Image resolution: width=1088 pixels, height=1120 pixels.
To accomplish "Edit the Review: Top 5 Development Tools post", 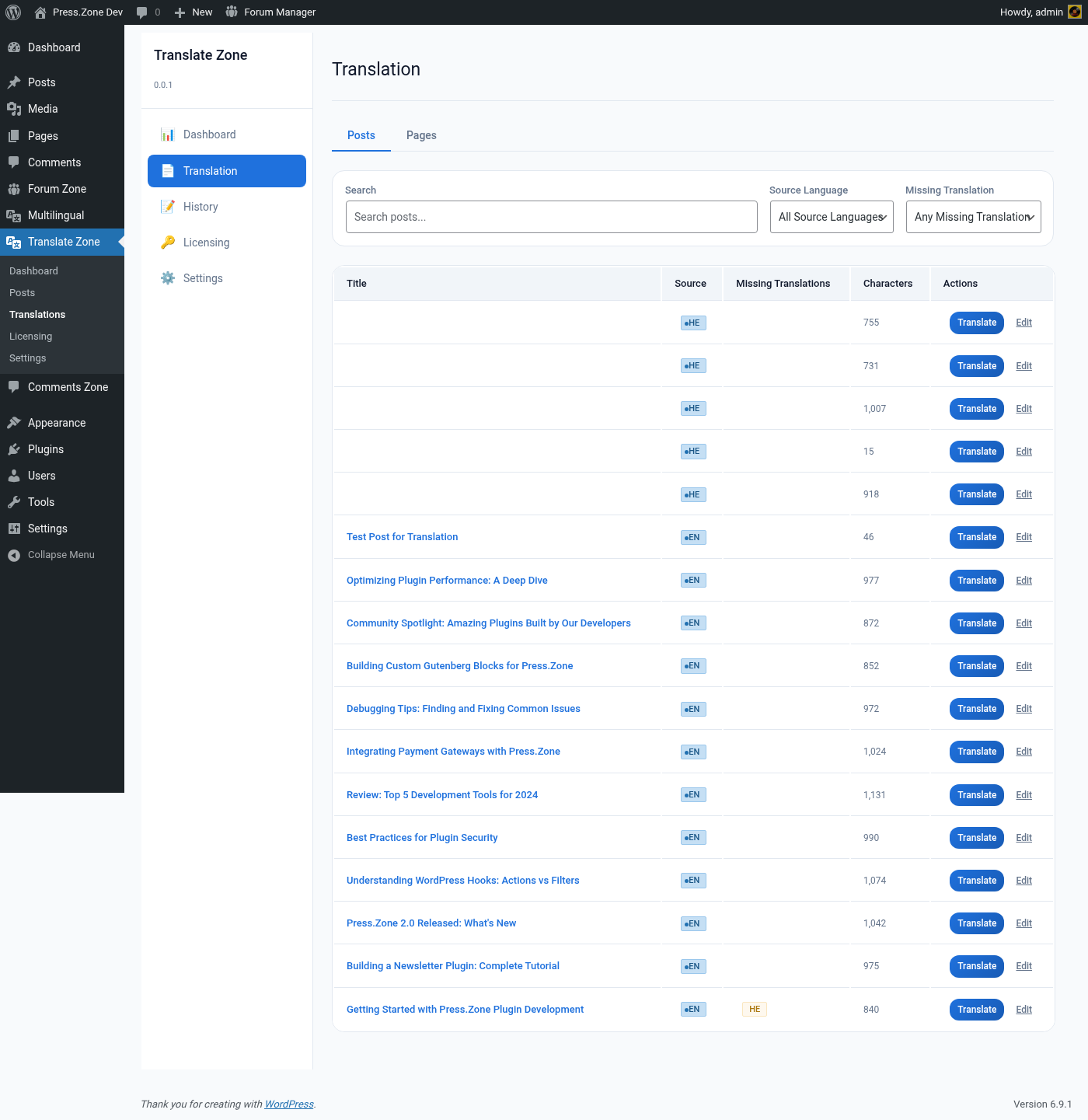I will pyautogui.click(x=1023, y=795).
